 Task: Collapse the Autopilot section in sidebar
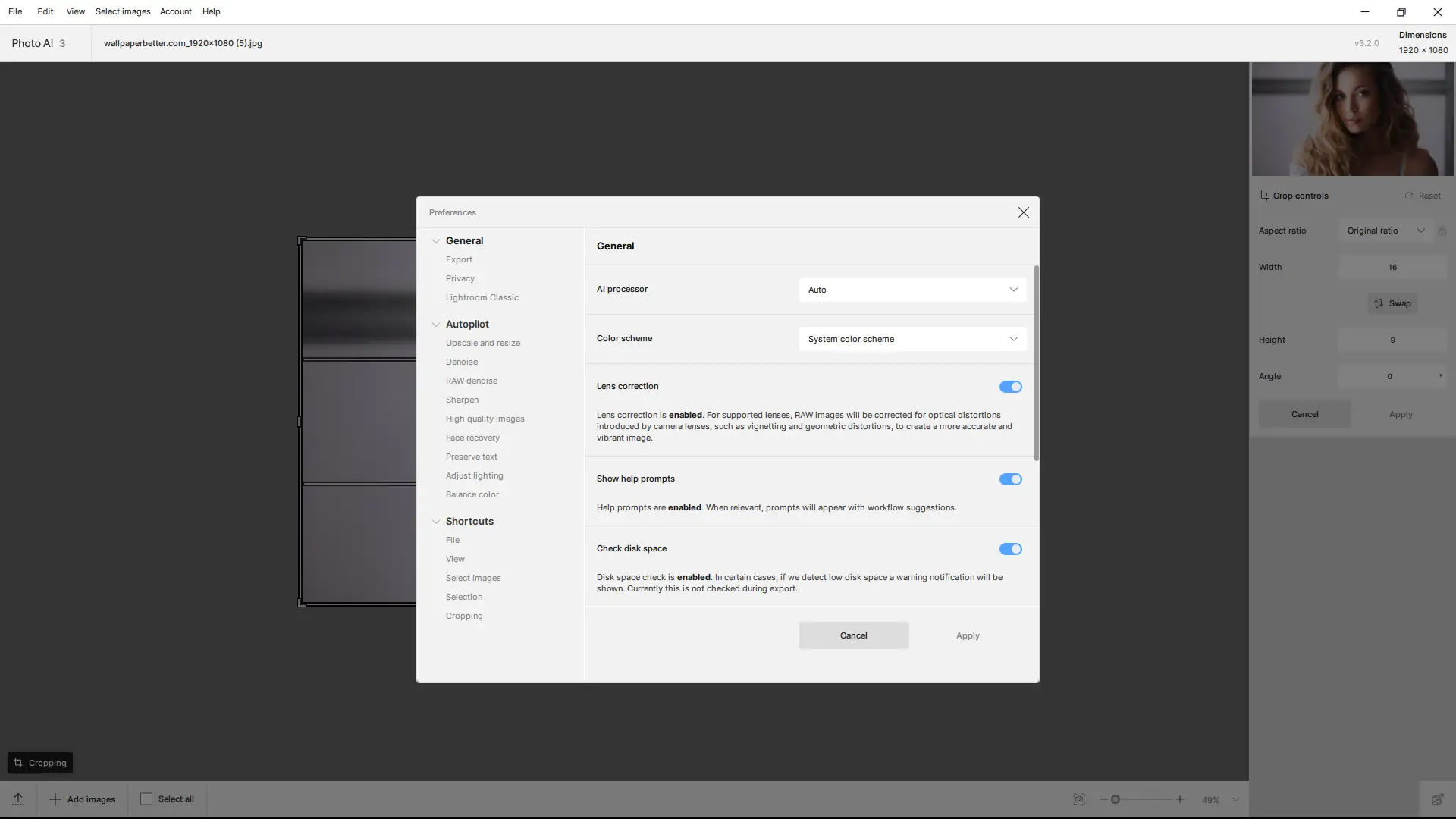point(436,325)
